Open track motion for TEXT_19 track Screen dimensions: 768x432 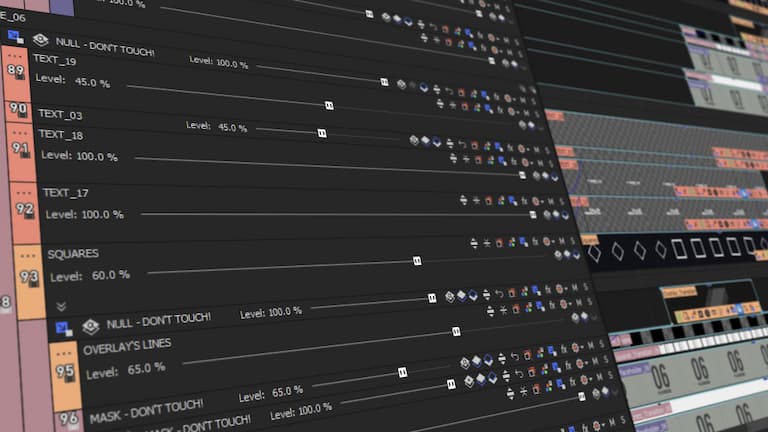[465, 106]
